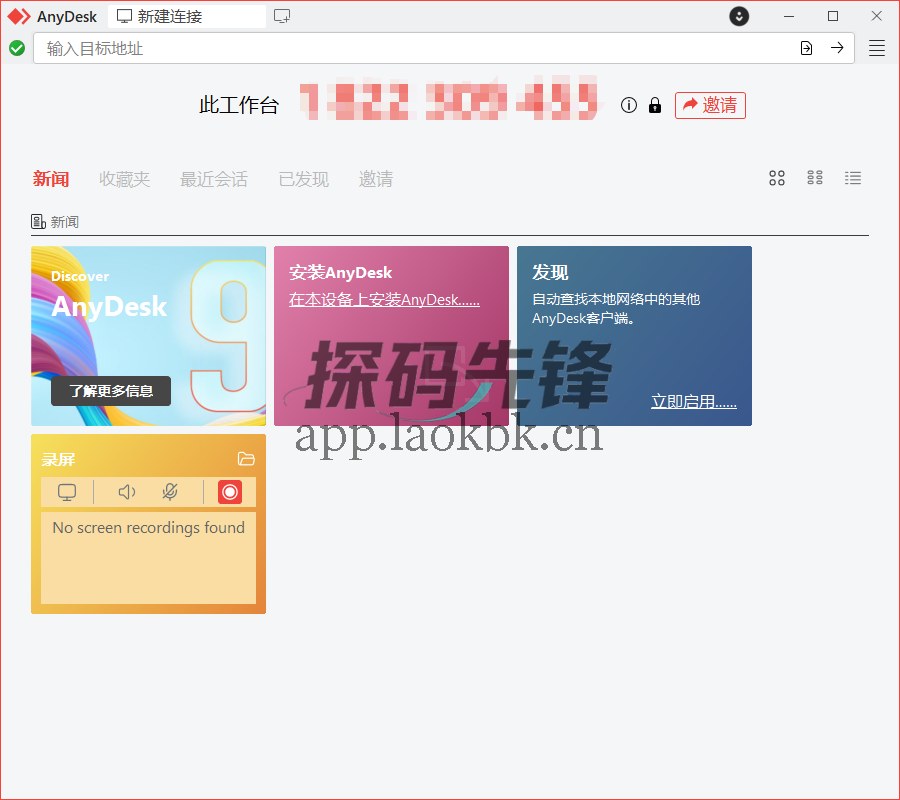900x800 pixels.
Task: Click the connect arrow icon
Action: point(837,47)
